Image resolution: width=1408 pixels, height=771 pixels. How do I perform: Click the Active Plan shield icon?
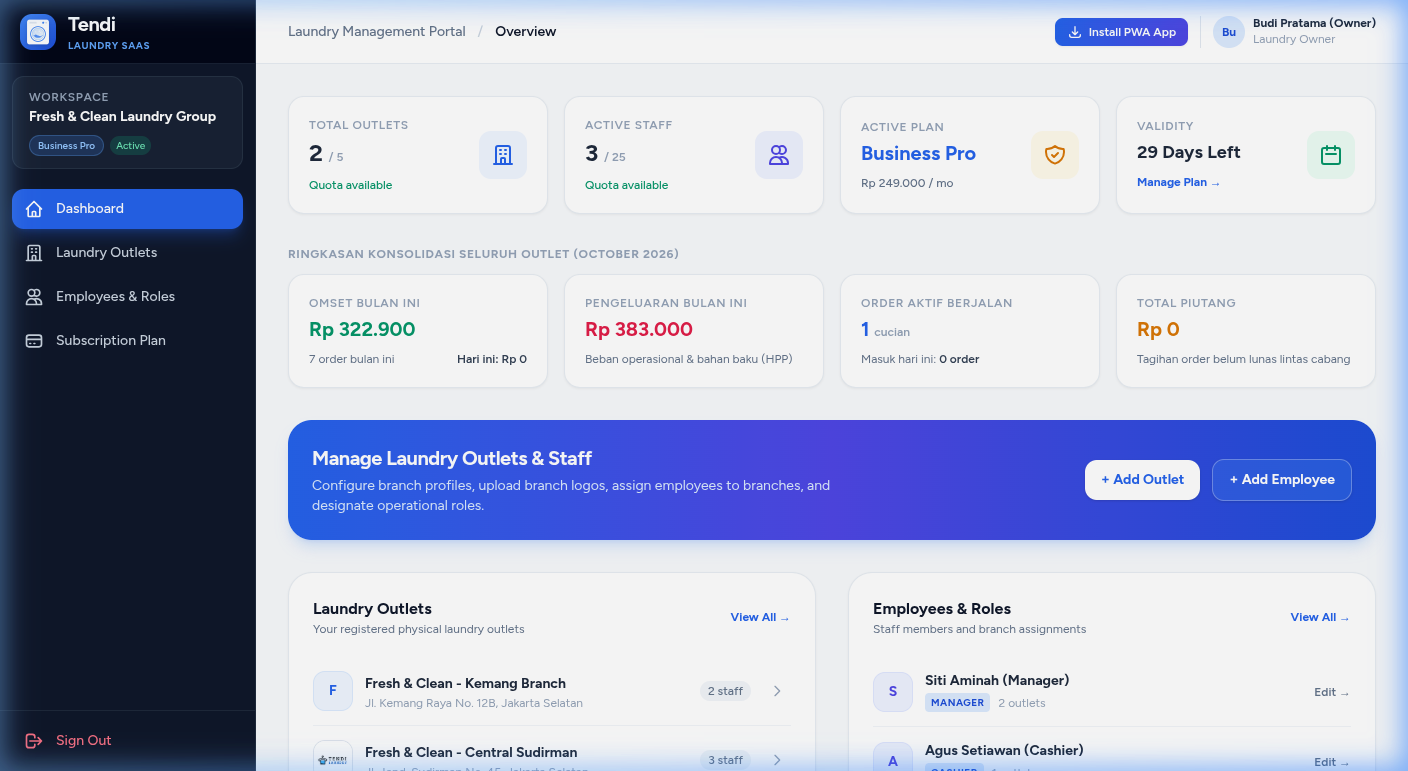(1055, 155)
